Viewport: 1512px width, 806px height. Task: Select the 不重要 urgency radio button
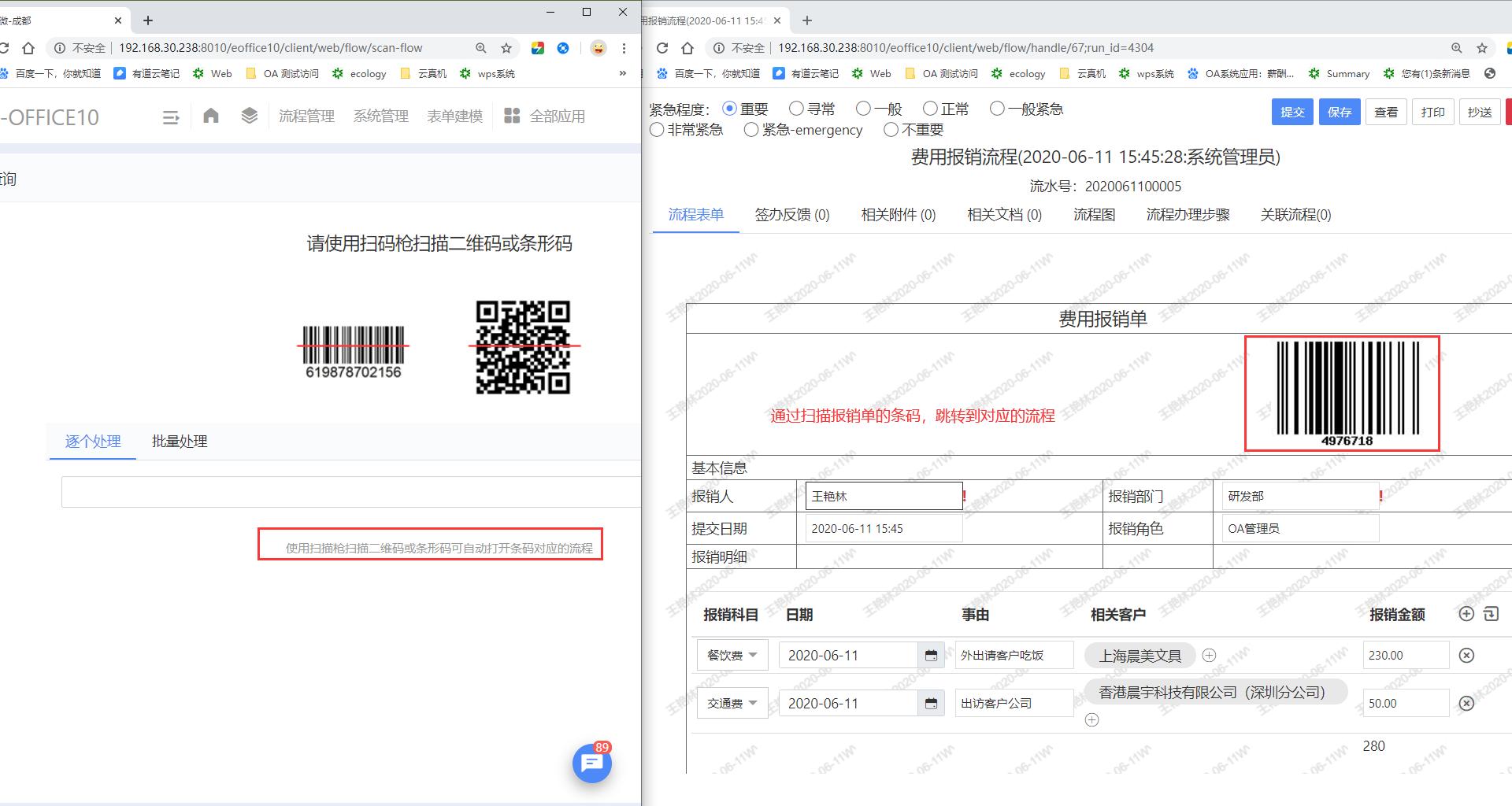point(891,129)
